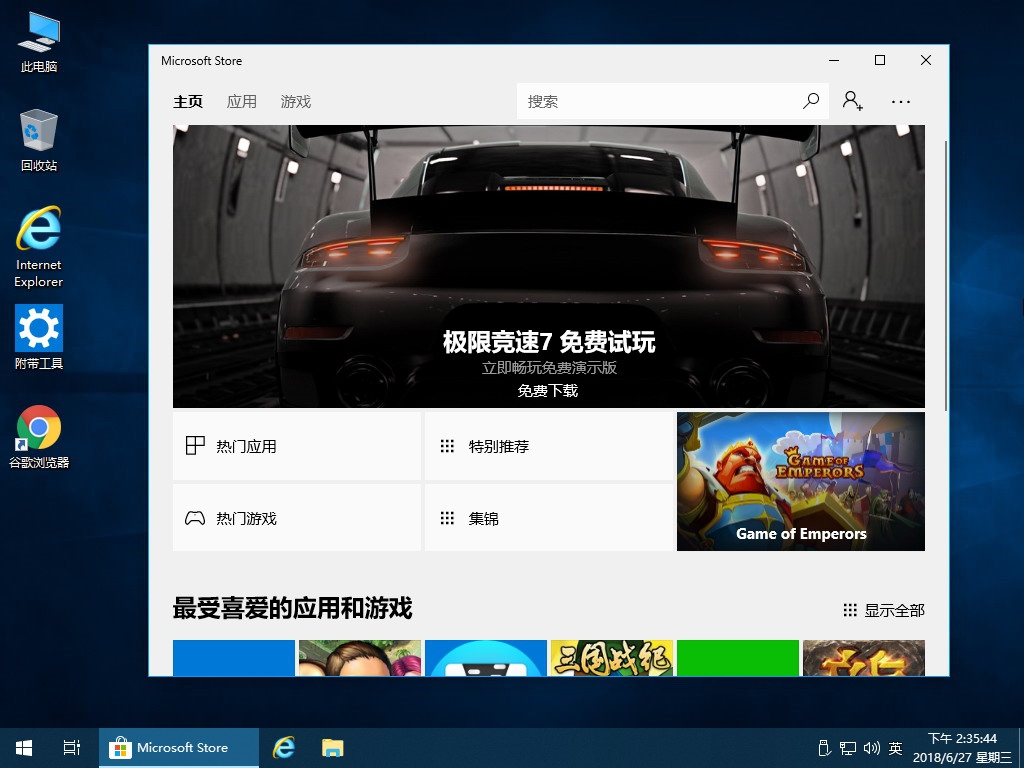Open the Windows Start menu
The image size is (1024, 768).
(24, 748)
